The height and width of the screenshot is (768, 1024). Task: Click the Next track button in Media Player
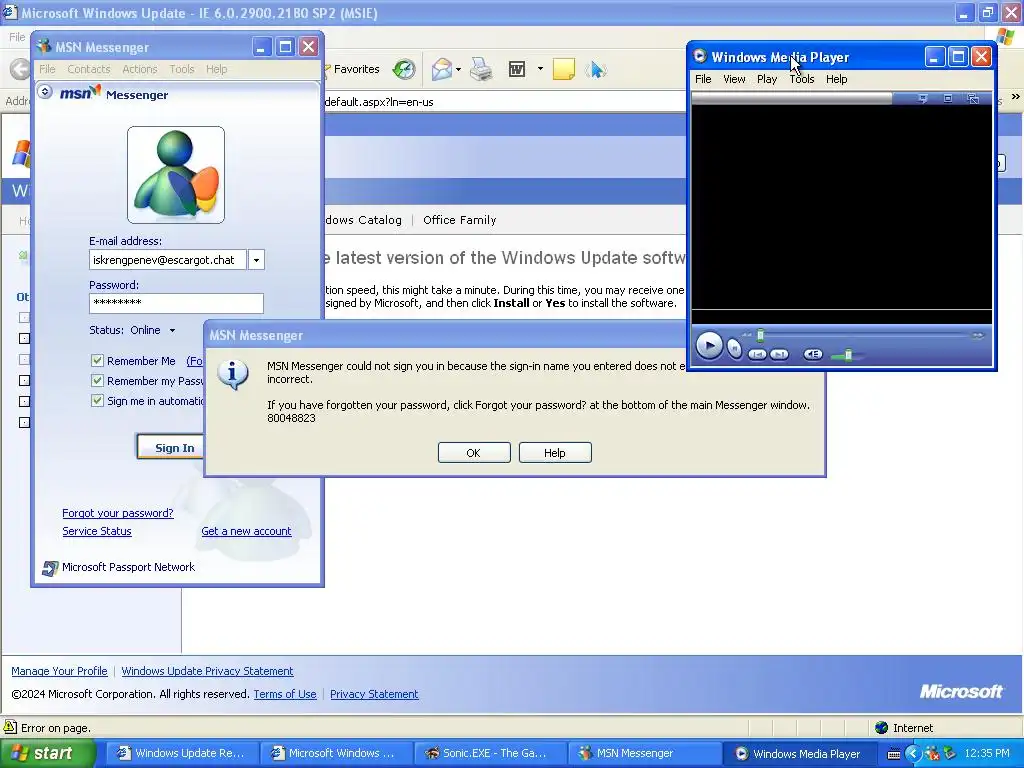click(779, 355)
